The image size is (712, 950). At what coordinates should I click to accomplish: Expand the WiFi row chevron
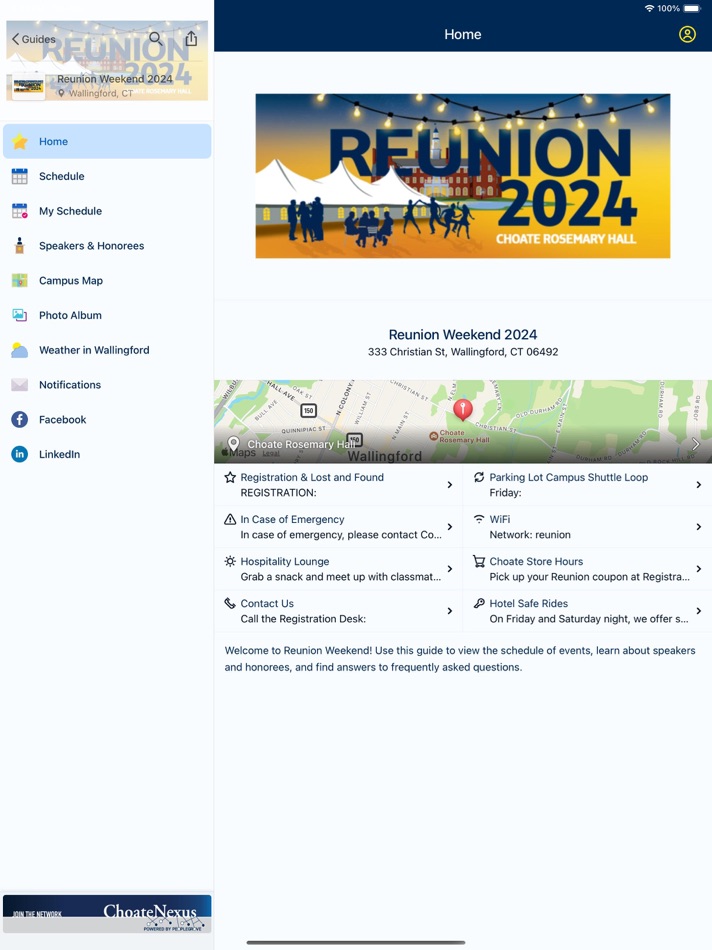[x=699, y=527]
